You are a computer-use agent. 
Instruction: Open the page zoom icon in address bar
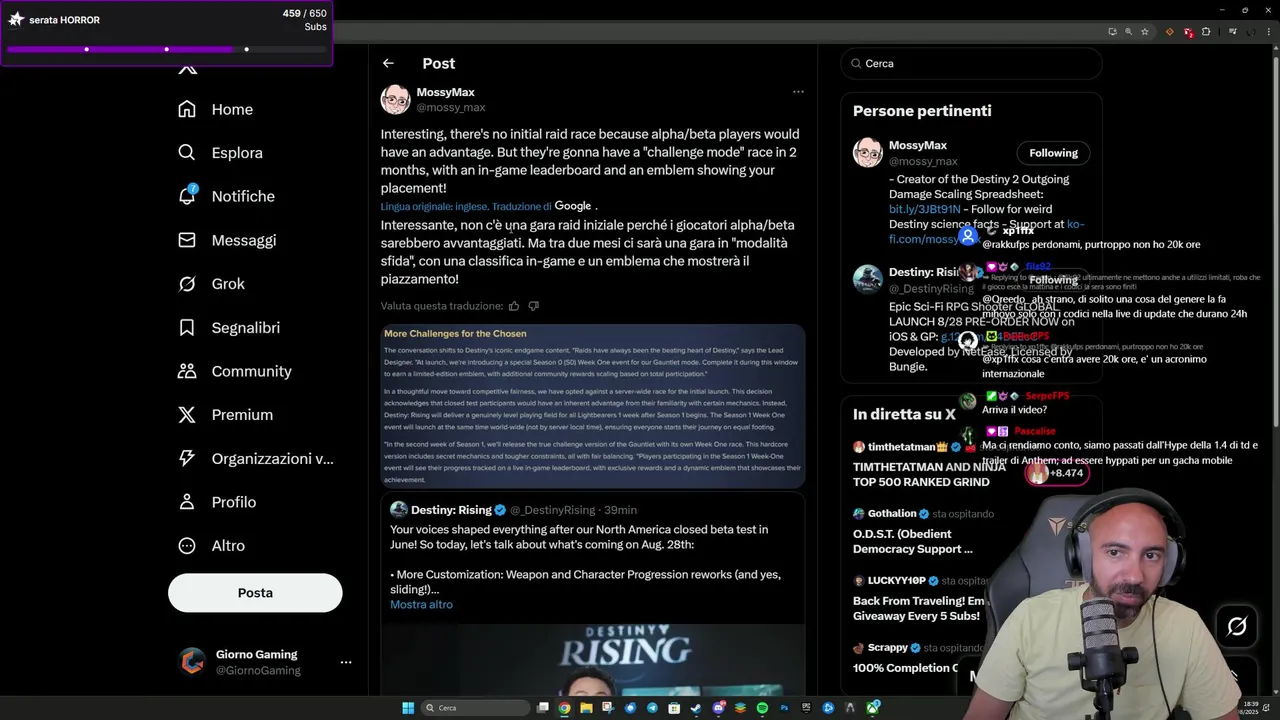tap(1129, 31)
